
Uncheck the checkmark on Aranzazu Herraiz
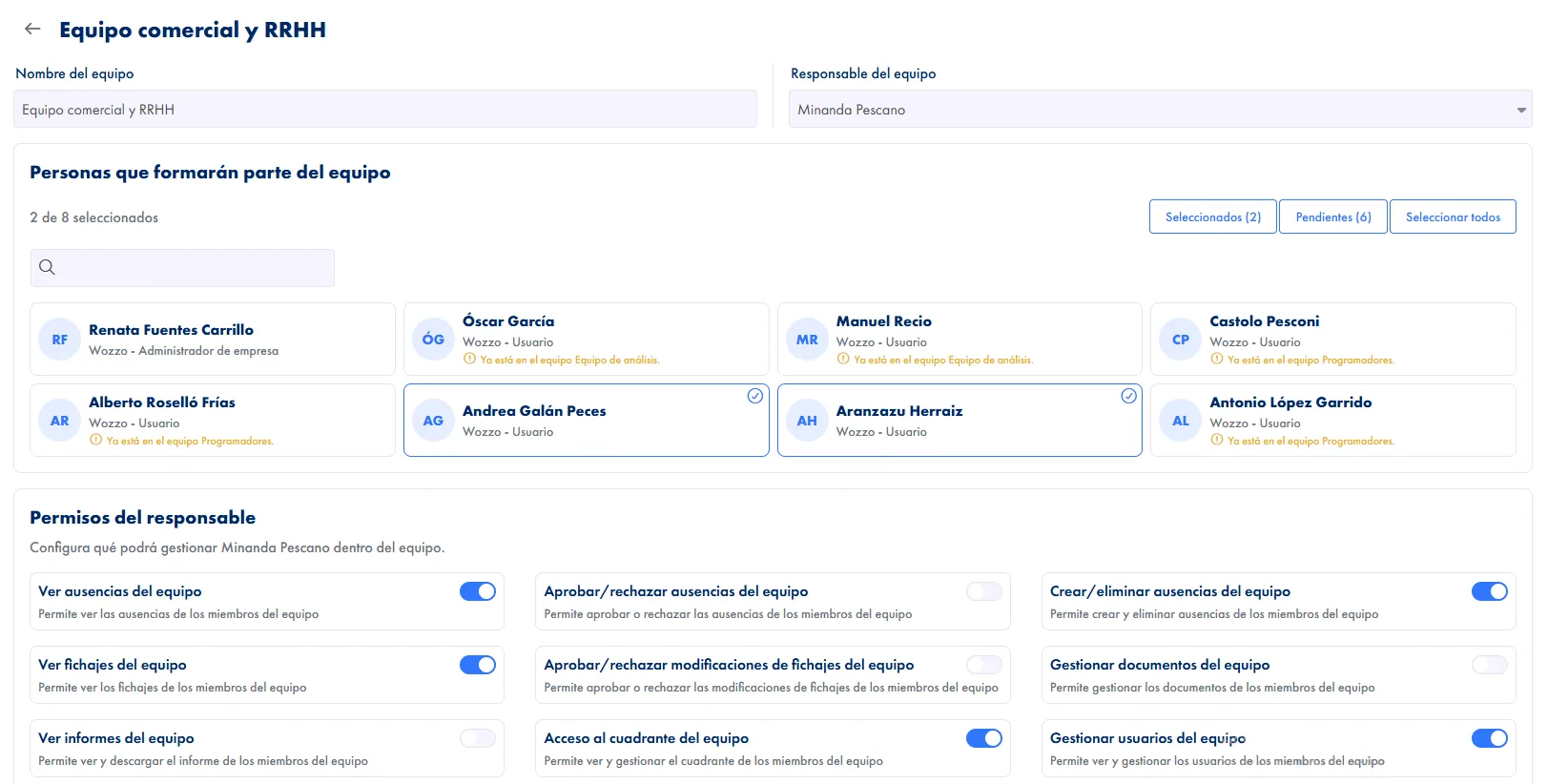pyautogui.click(x=1129, y=396)
